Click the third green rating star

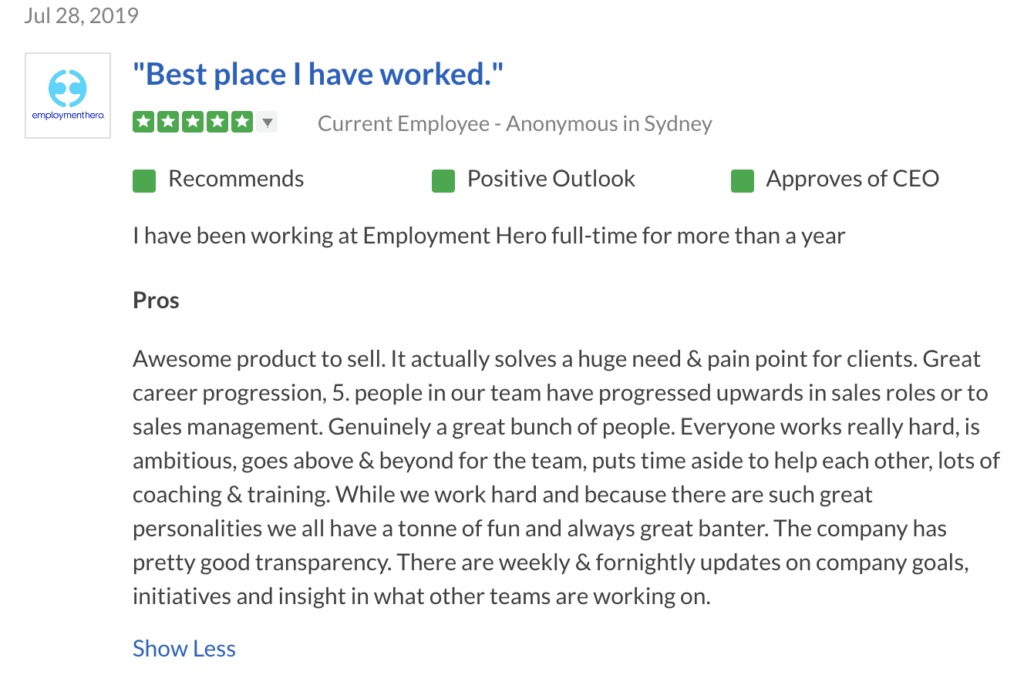pyautogui.click(x=193, y=121)
